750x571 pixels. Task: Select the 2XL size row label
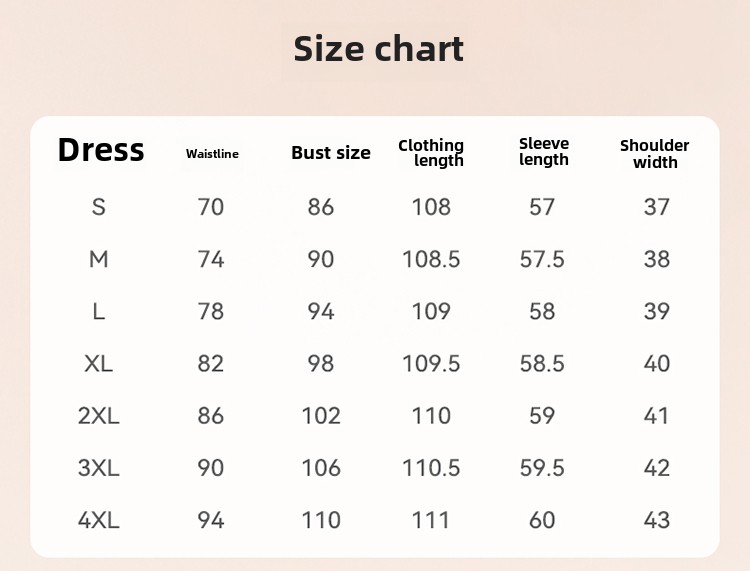pyautogui.click(x=99, y=416)
